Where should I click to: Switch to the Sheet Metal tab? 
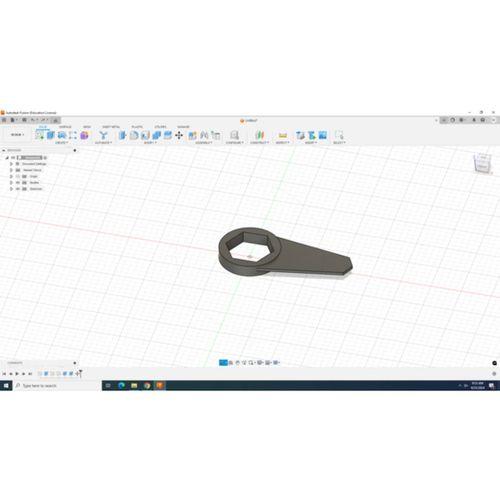111,127
